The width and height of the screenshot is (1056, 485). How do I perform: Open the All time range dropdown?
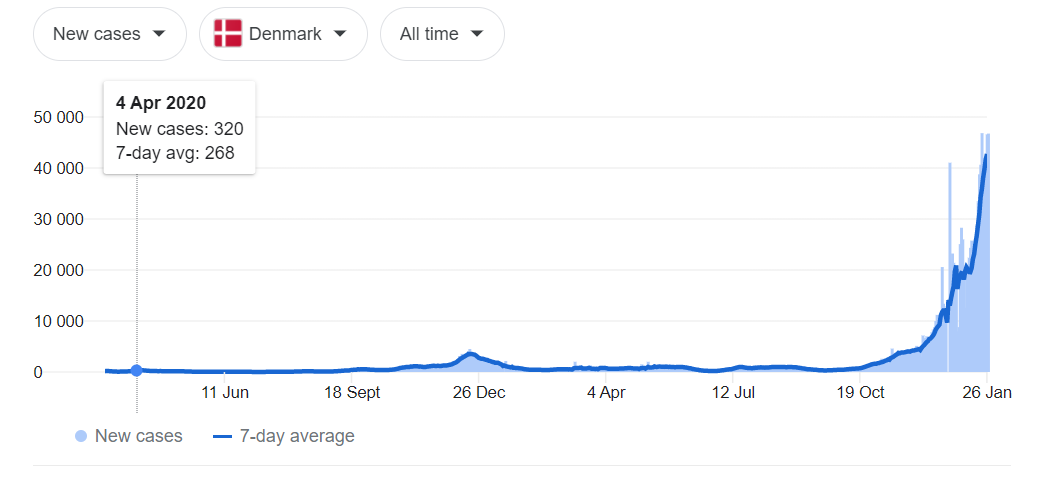click(x=442, y=34)
